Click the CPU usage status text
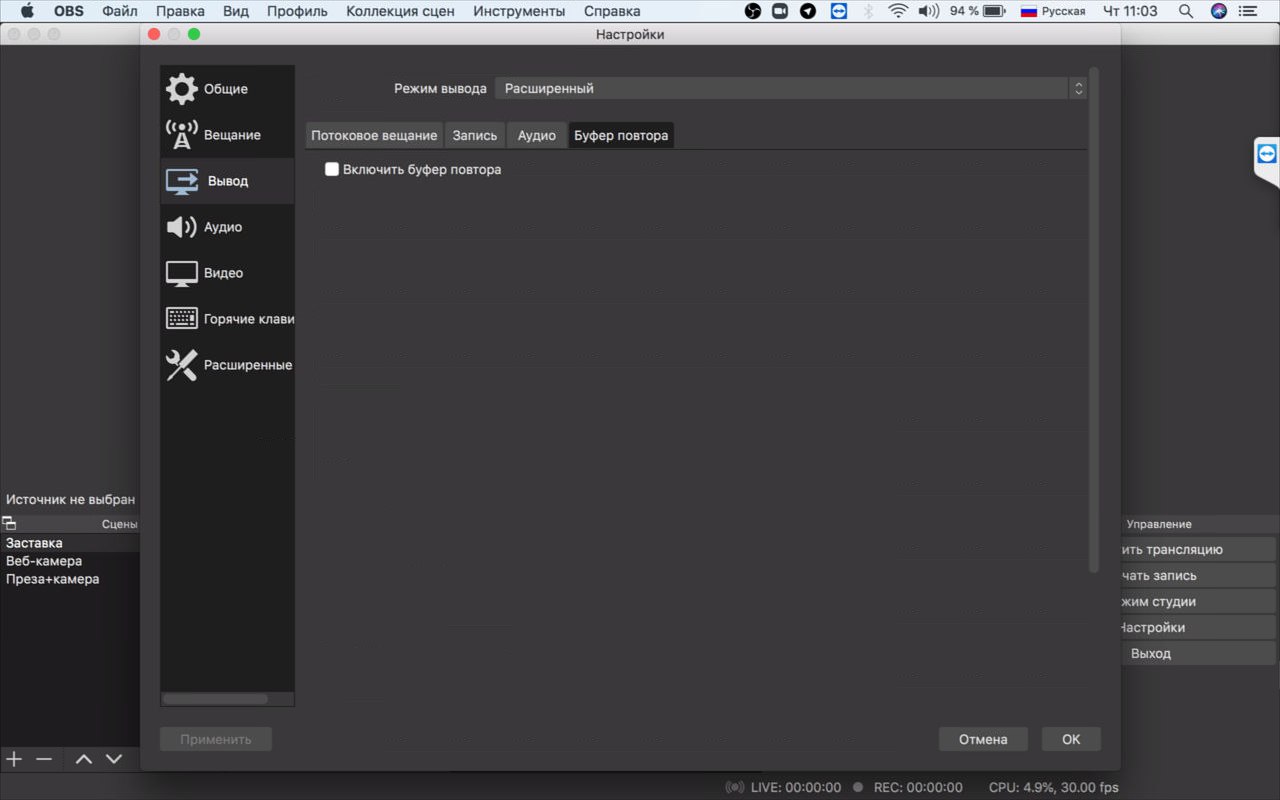This screenshot has height=800, width=1280. coord(1054,787)
